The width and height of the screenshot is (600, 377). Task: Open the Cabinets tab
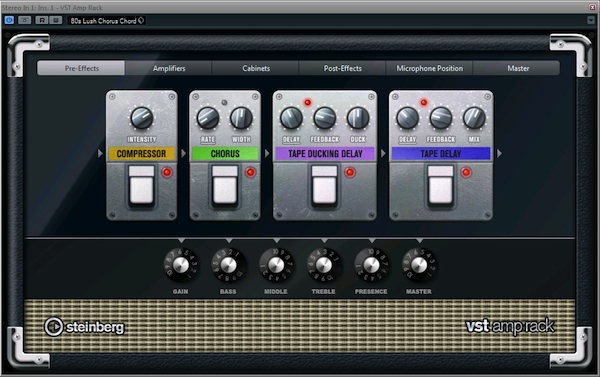coord(256,68)
